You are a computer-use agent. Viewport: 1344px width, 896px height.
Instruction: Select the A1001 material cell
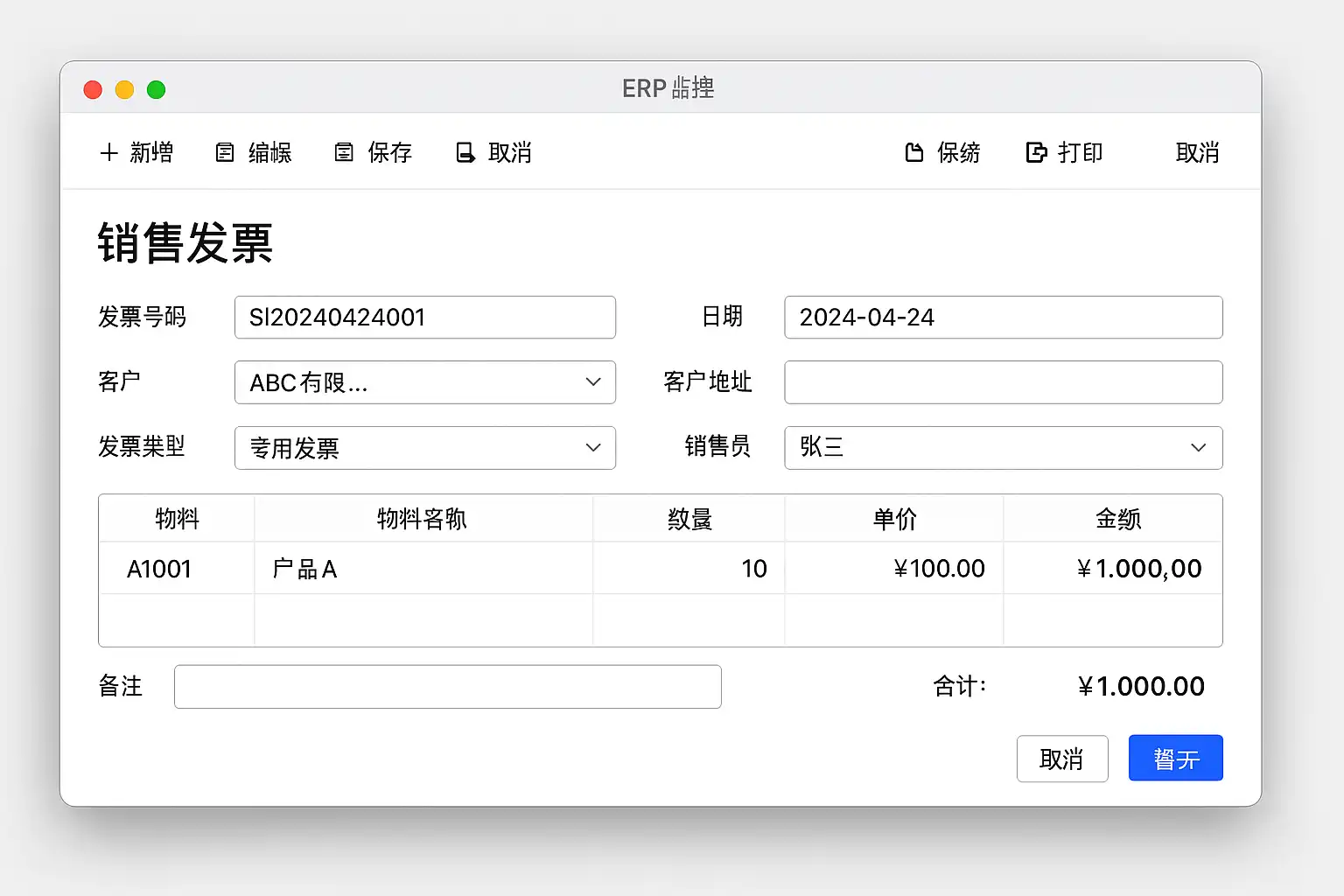159,570
